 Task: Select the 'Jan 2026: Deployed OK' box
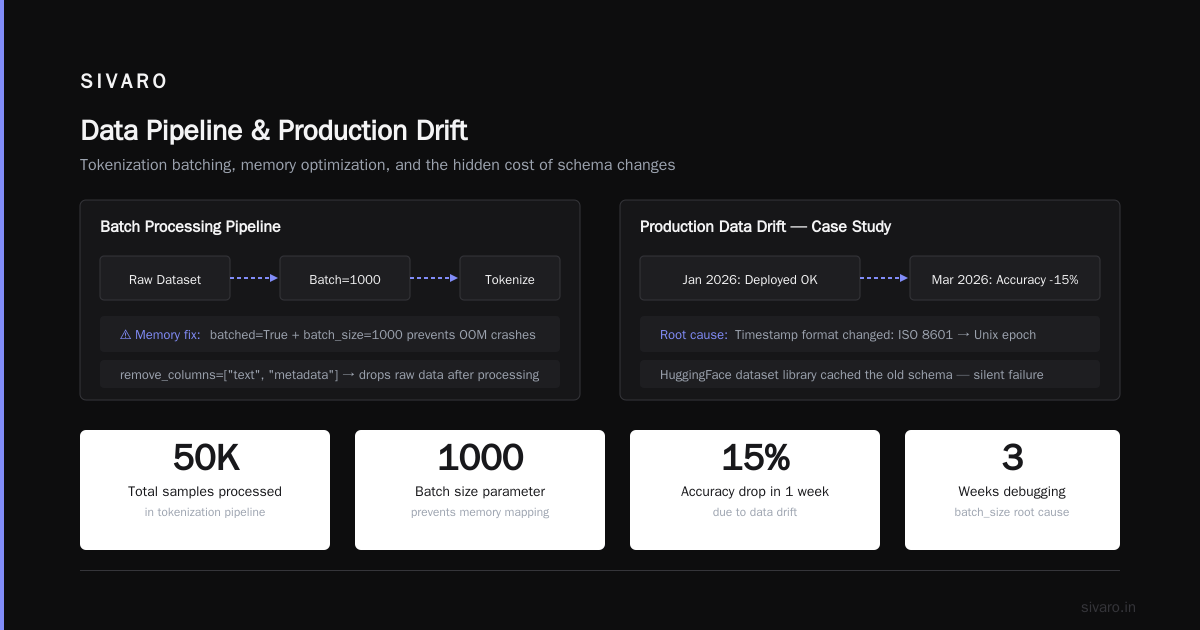750,279
